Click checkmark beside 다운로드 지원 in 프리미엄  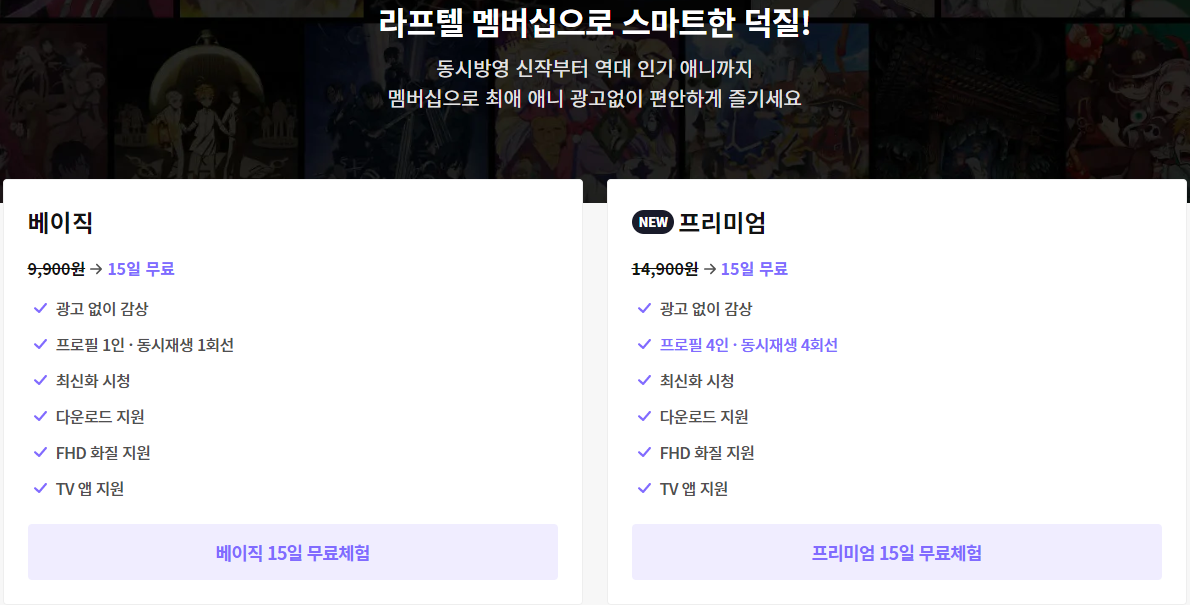click(x=644, y=416)
